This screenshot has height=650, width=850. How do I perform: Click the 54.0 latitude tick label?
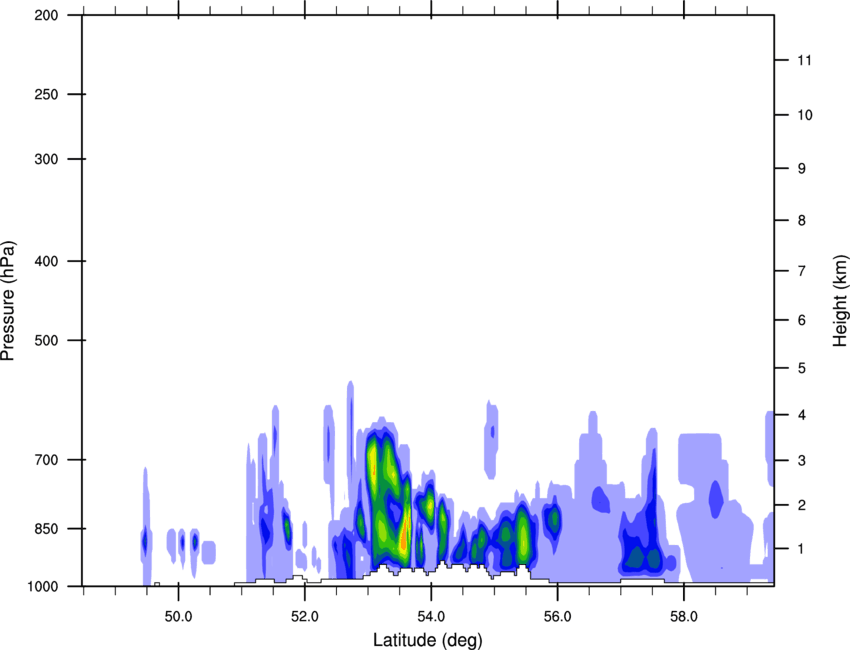pos(431,617)
